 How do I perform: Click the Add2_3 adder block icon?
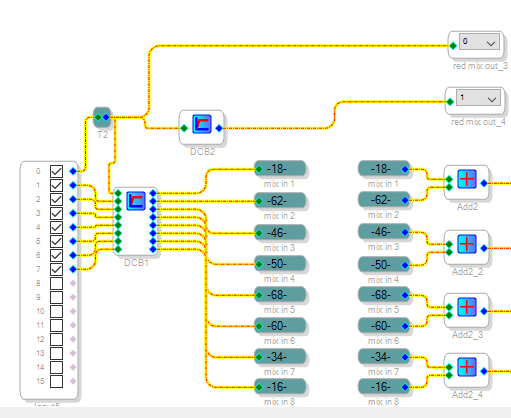(x=467, y=307)
